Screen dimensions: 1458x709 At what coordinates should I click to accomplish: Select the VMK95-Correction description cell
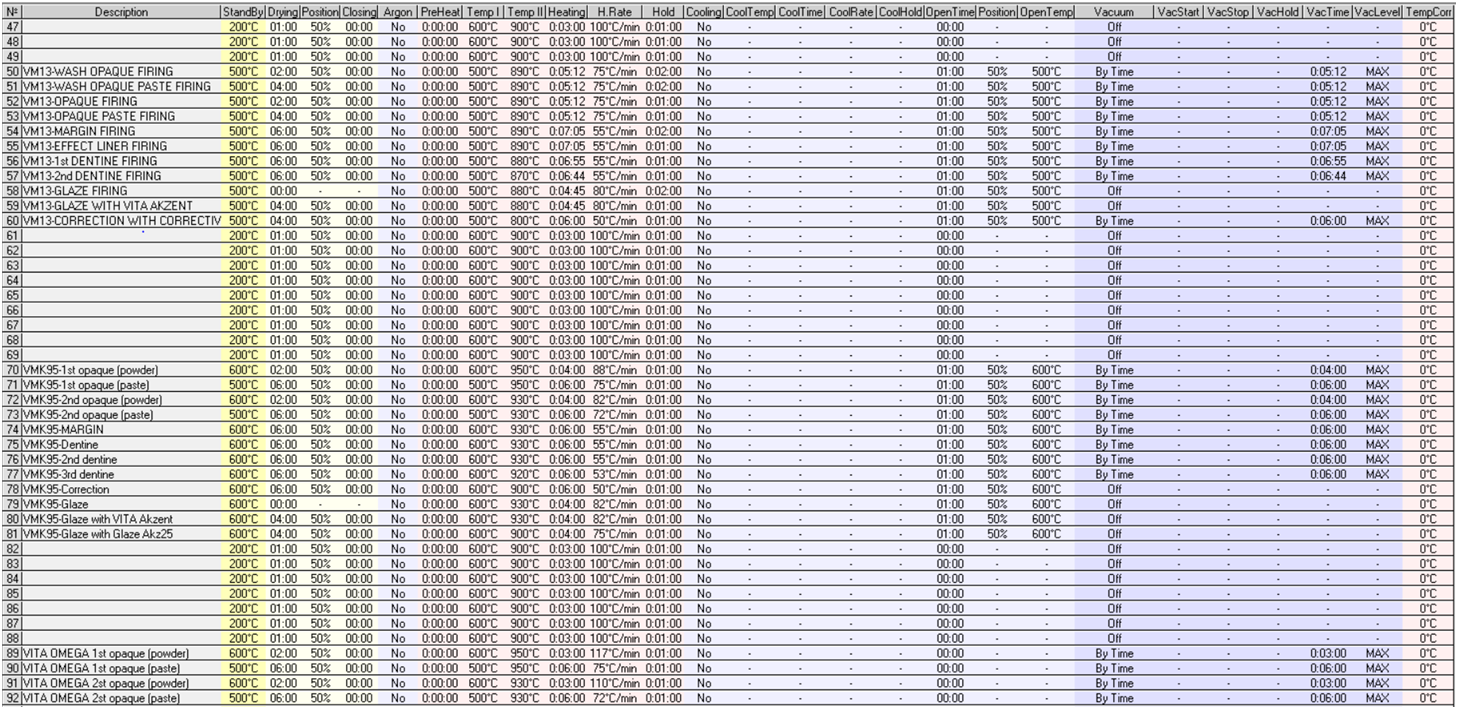click(x=121, y=489)
